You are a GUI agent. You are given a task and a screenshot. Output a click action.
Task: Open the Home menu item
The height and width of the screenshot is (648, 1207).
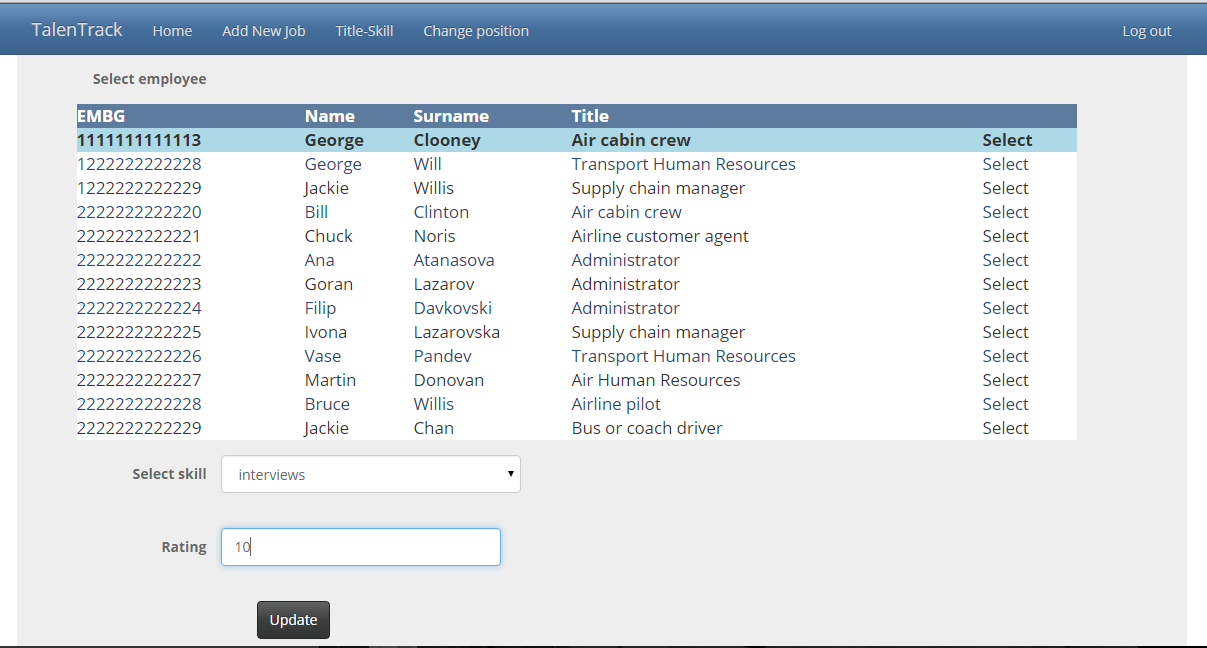click(172, 31)
